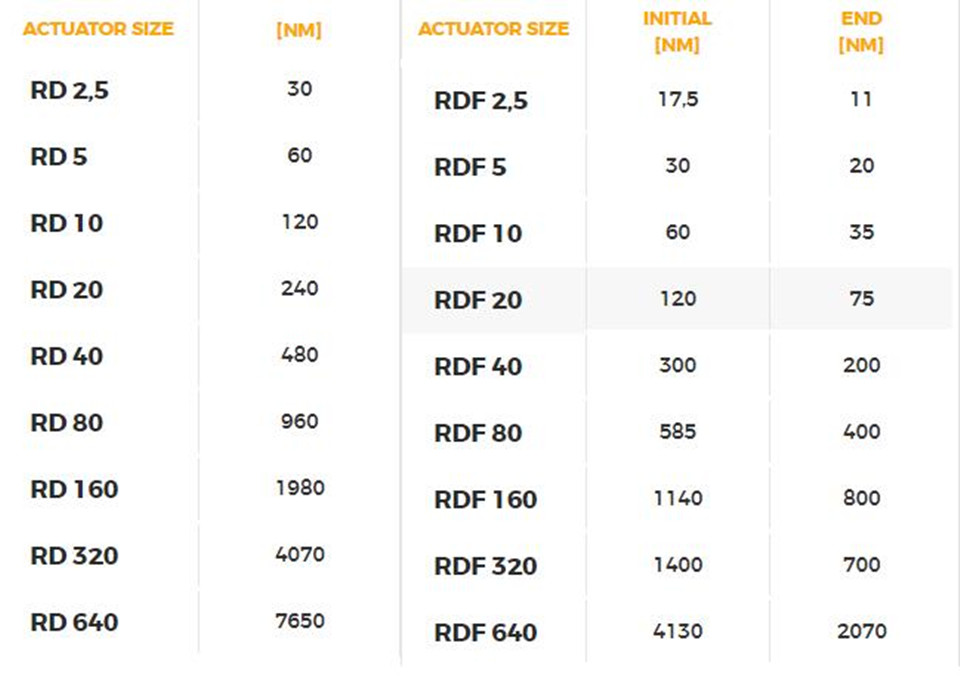Click the INITIAL [NM] column header
This screenshot has height=680, width=960.
point(677,31)
